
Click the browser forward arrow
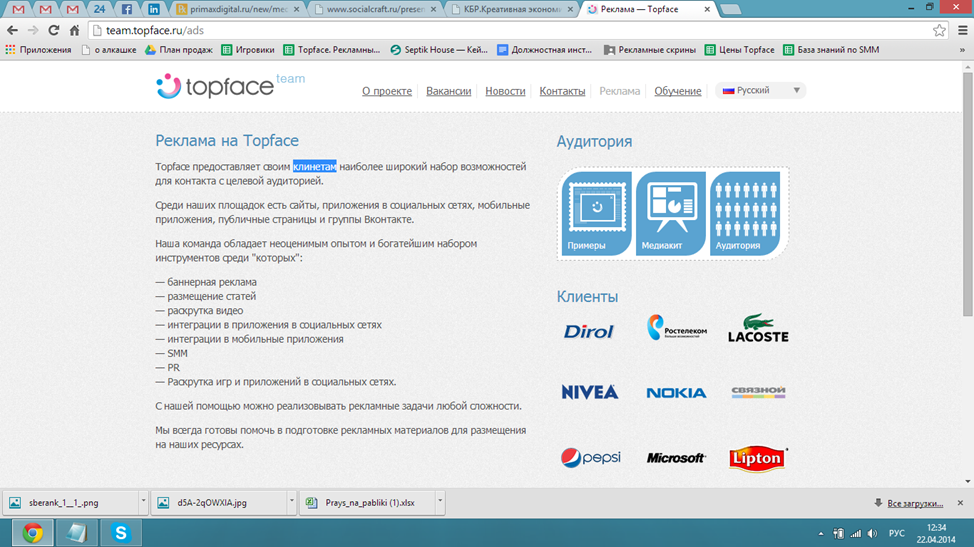coord(33,30)
